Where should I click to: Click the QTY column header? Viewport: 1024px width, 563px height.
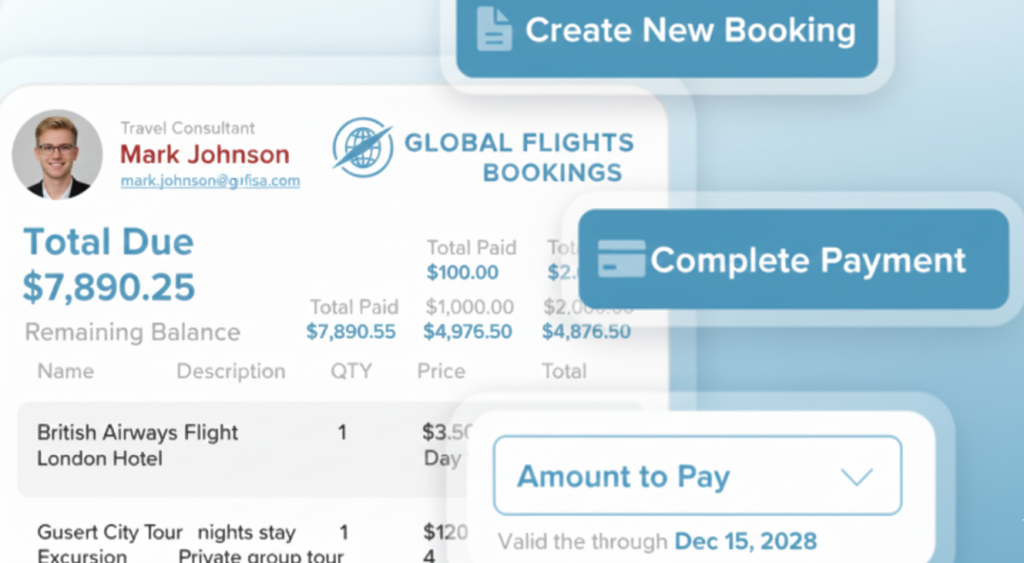[x=351, y=371]
